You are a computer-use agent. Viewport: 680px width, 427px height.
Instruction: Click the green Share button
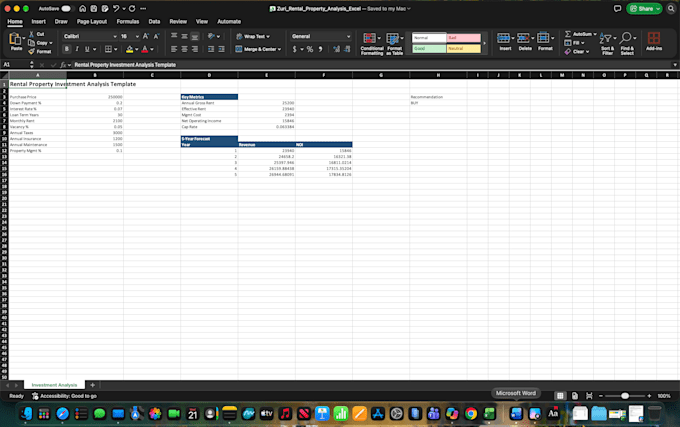point(644,9)
